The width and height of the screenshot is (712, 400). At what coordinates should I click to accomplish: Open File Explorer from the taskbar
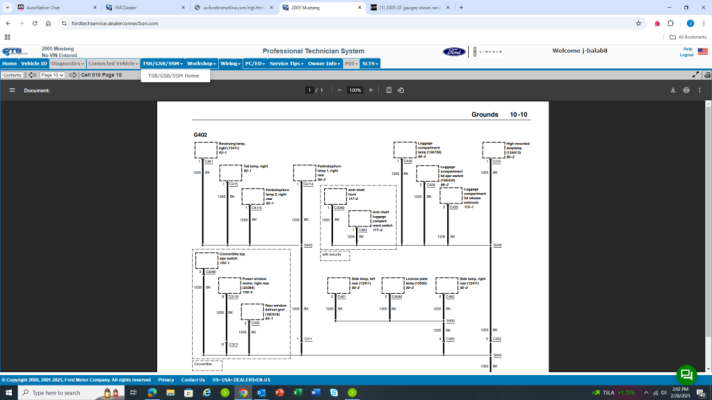[170, 392]
